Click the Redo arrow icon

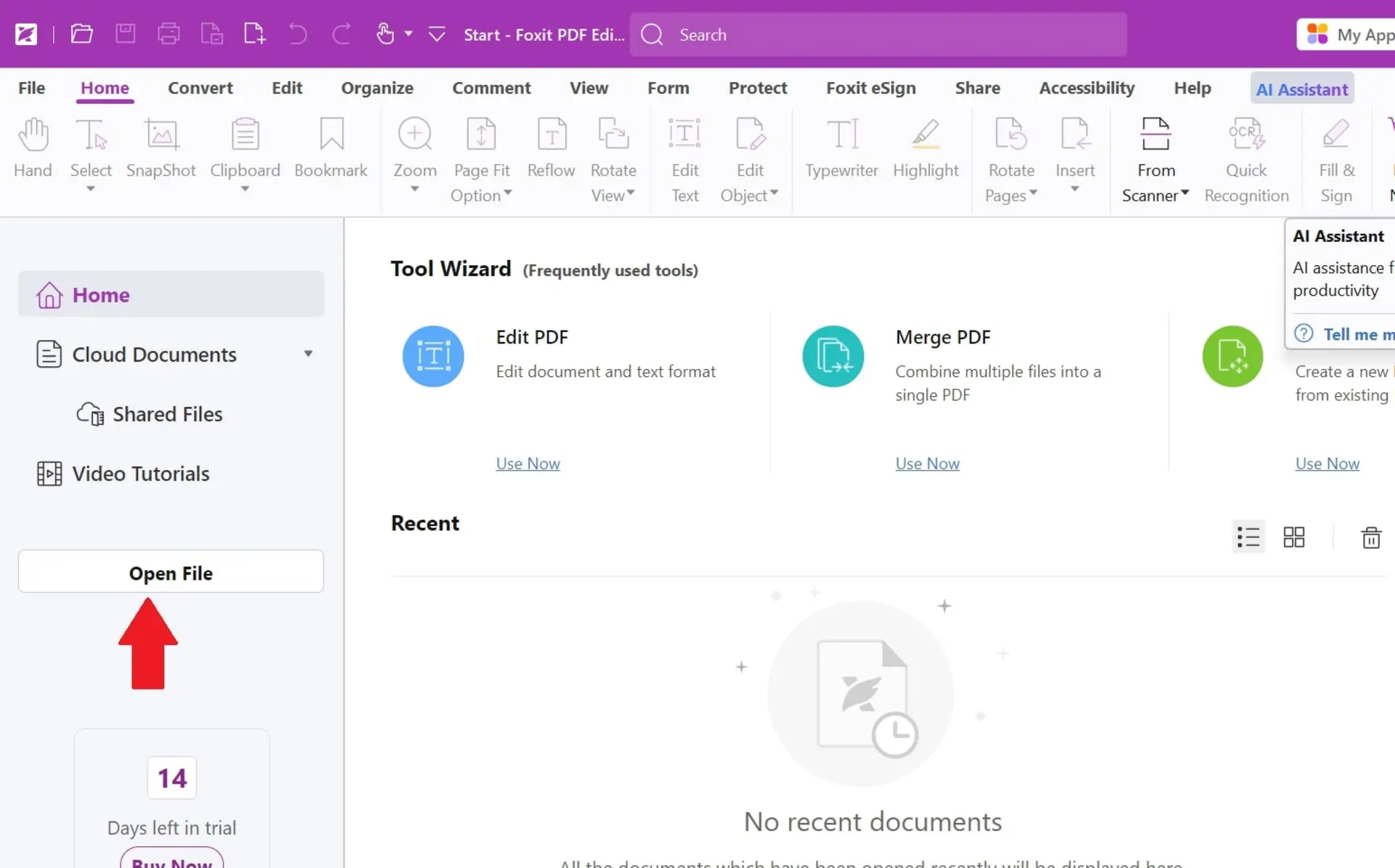(341, 34)
